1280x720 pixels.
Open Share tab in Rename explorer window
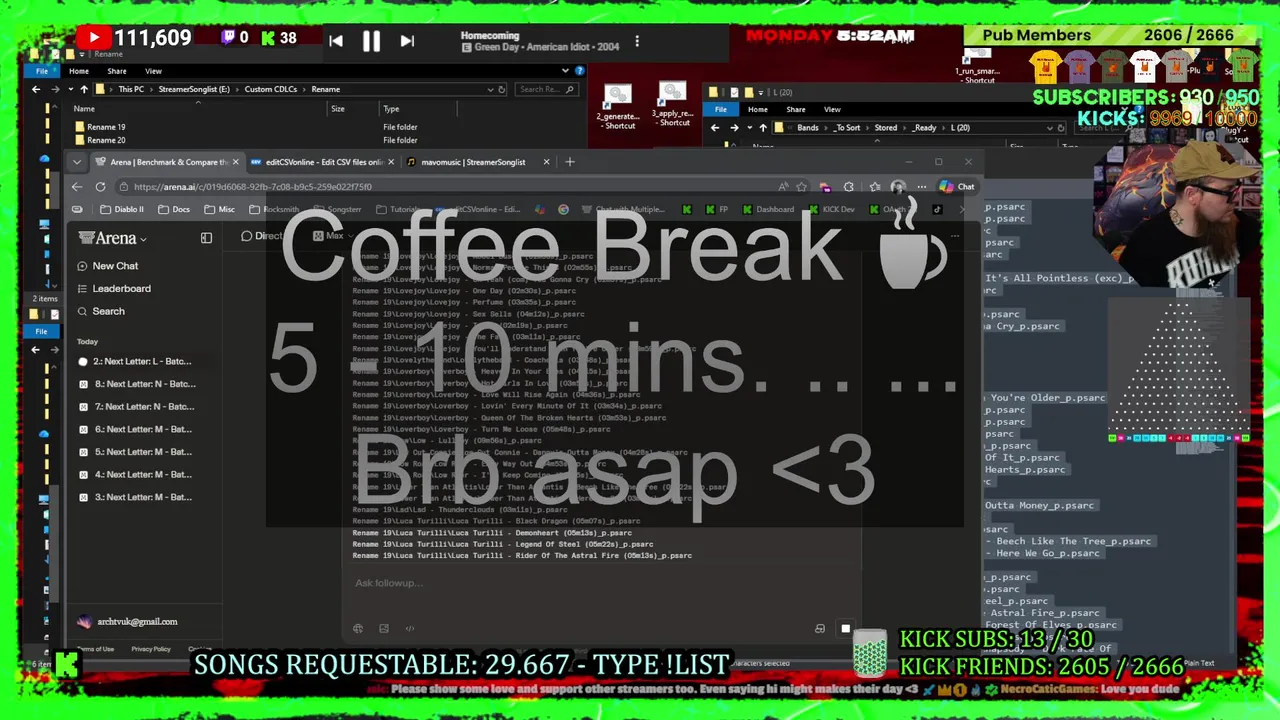[117, 71]
